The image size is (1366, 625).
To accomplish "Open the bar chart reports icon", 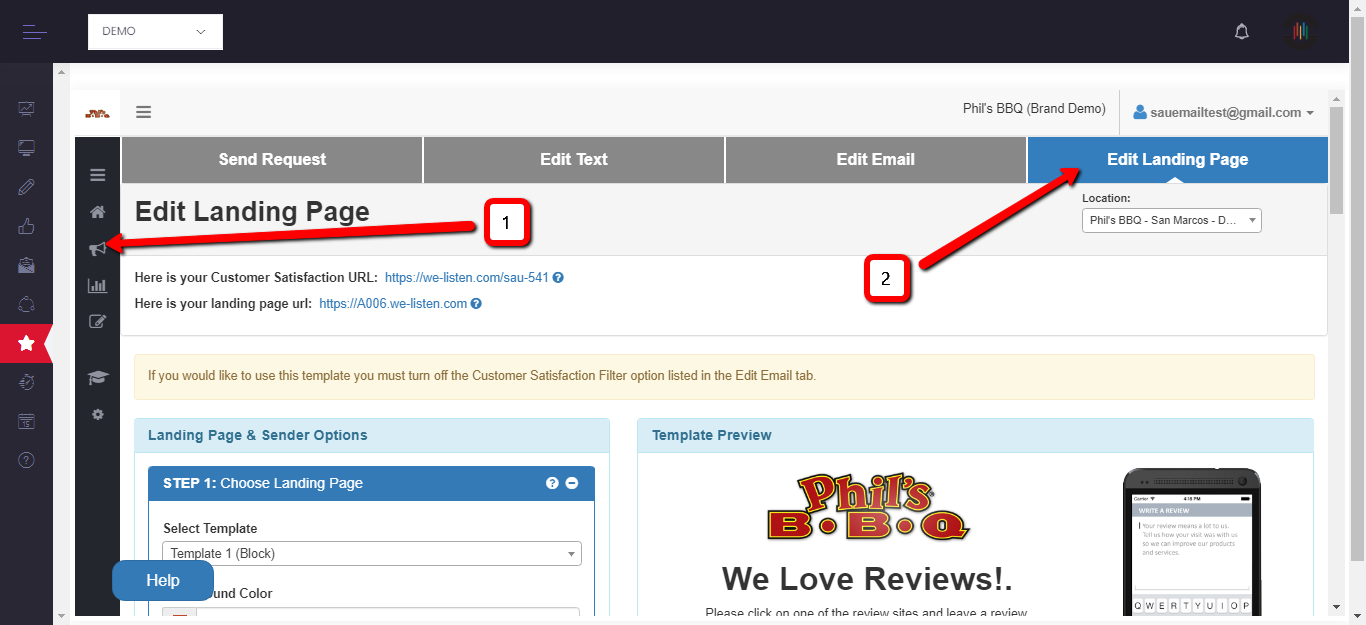I will click(x=97, y=285).
